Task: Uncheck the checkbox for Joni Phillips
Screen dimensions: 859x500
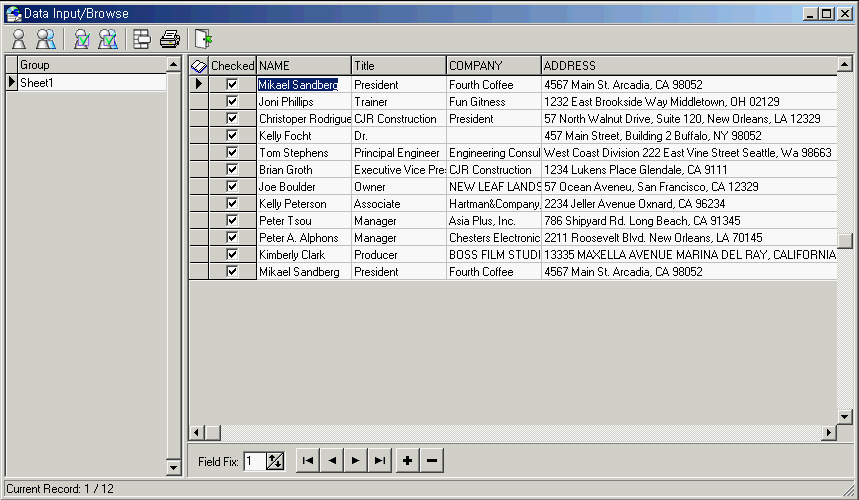Action: (x=232, y=102)
